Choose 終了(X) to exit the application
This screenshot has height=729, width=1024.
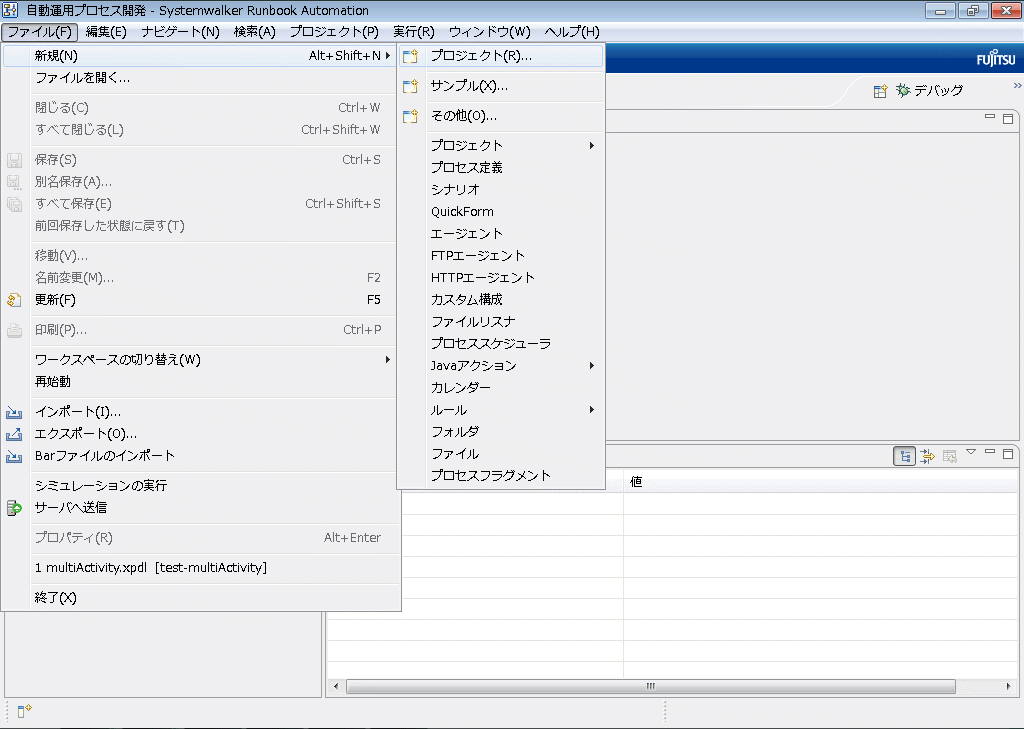(200, 598)
